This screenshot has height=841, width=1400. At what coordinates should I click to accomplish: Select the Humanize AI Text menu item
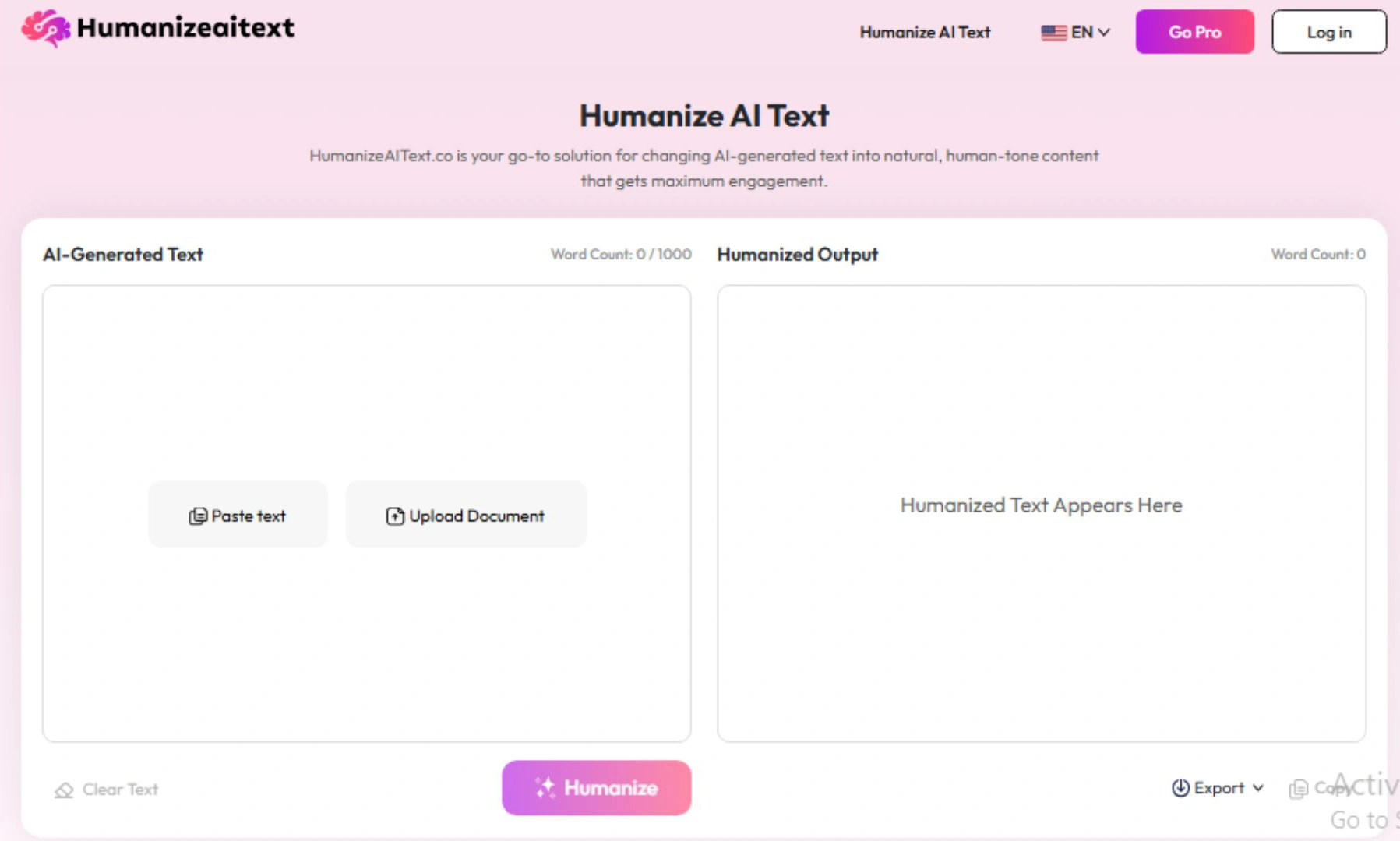pyautogui.click(x=924, y=33)
